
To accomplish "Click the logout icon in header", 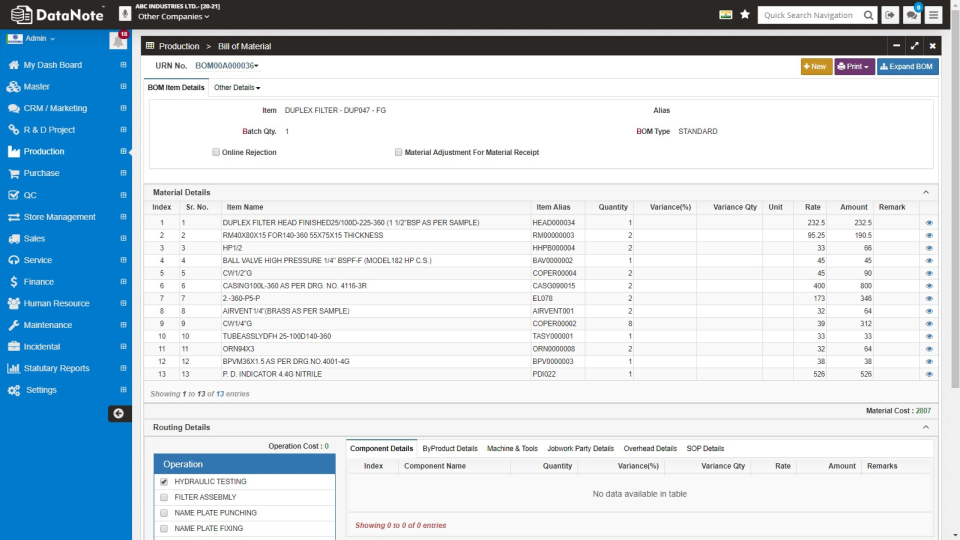I will click(890, 15).
